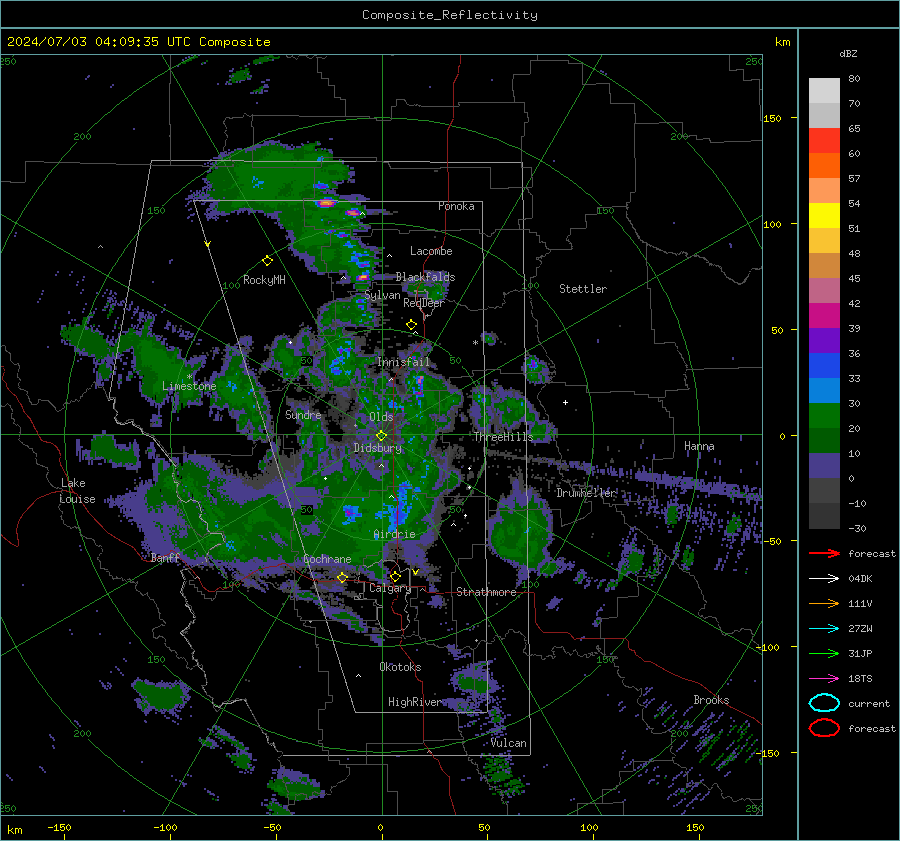Screen dimensions: 900x841
Task: Click the yellow diamond marker below Cochrane
Action: tap(342, 577)
